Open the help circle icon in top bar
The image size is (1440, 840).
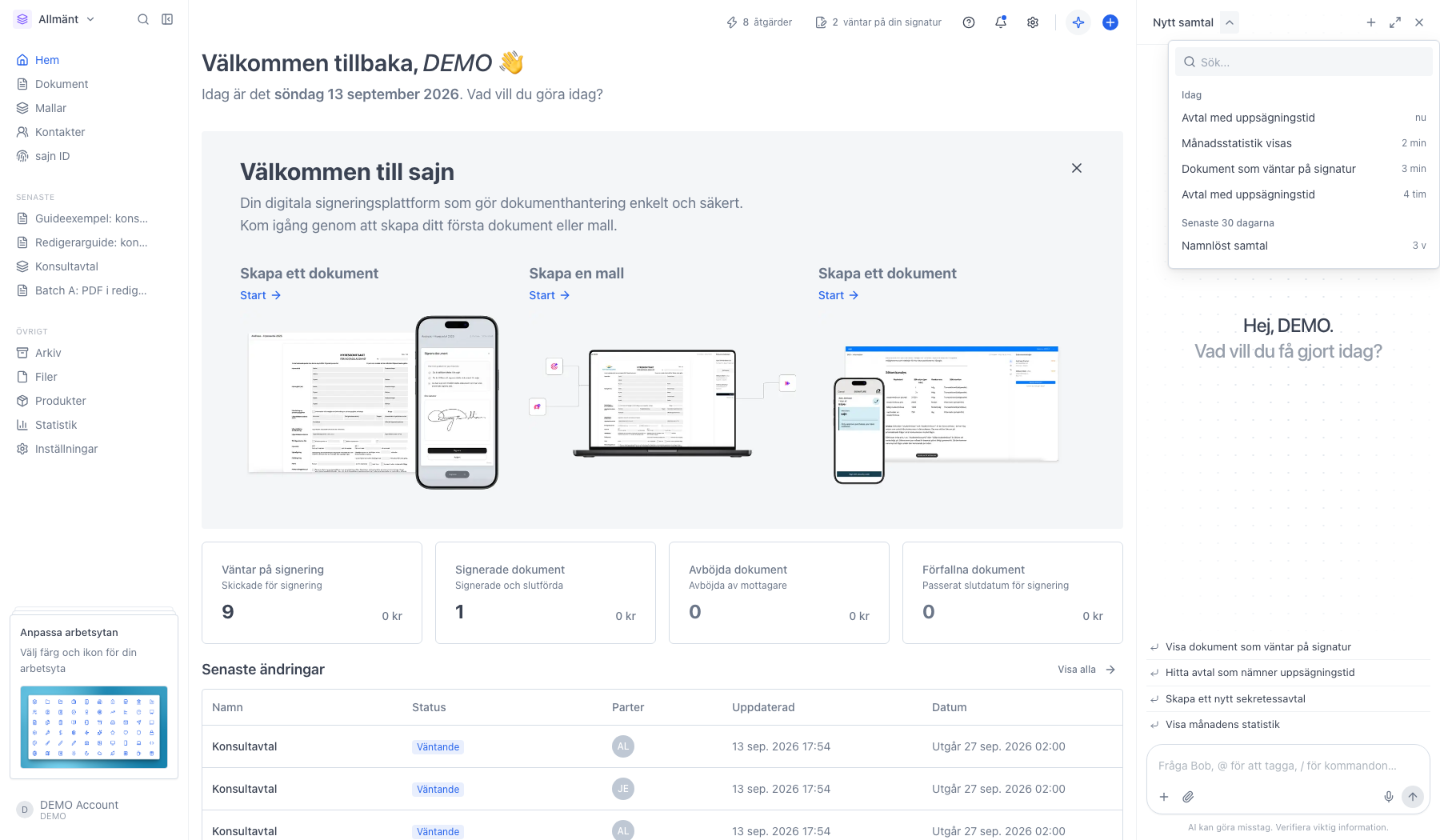(x=969, y=22)
